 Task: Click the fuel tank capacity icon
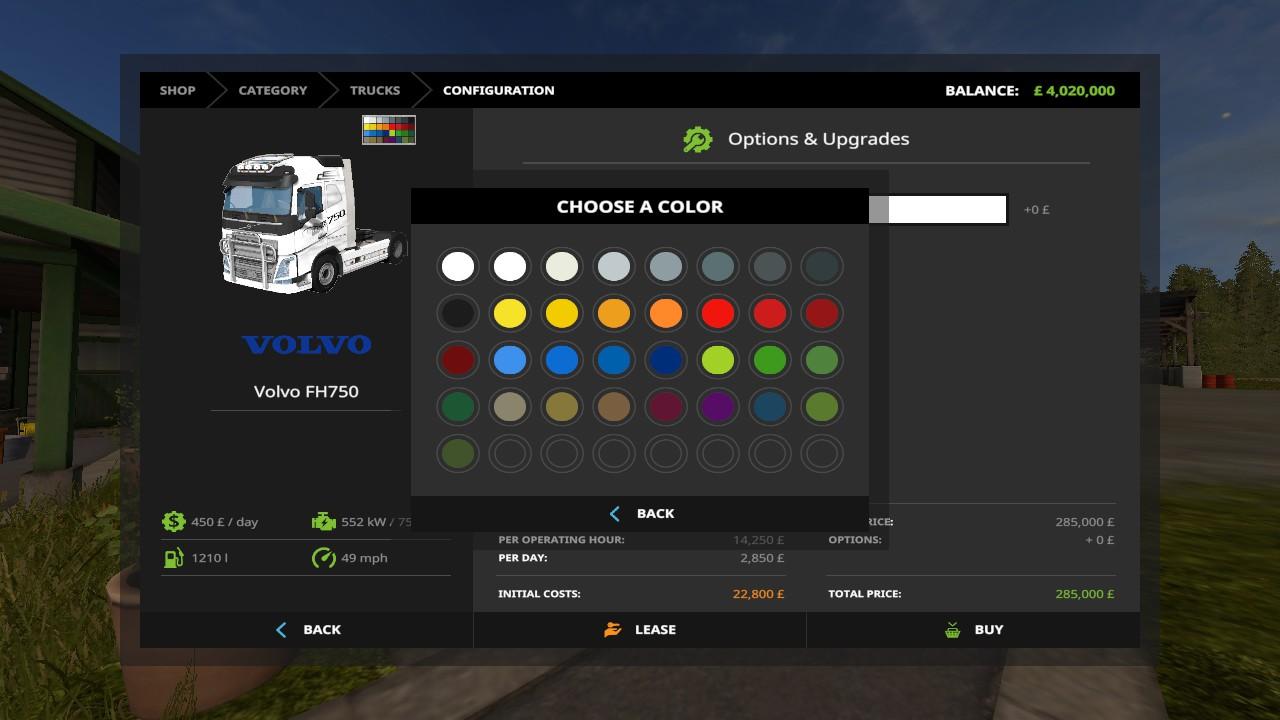[x=174, y=558]
